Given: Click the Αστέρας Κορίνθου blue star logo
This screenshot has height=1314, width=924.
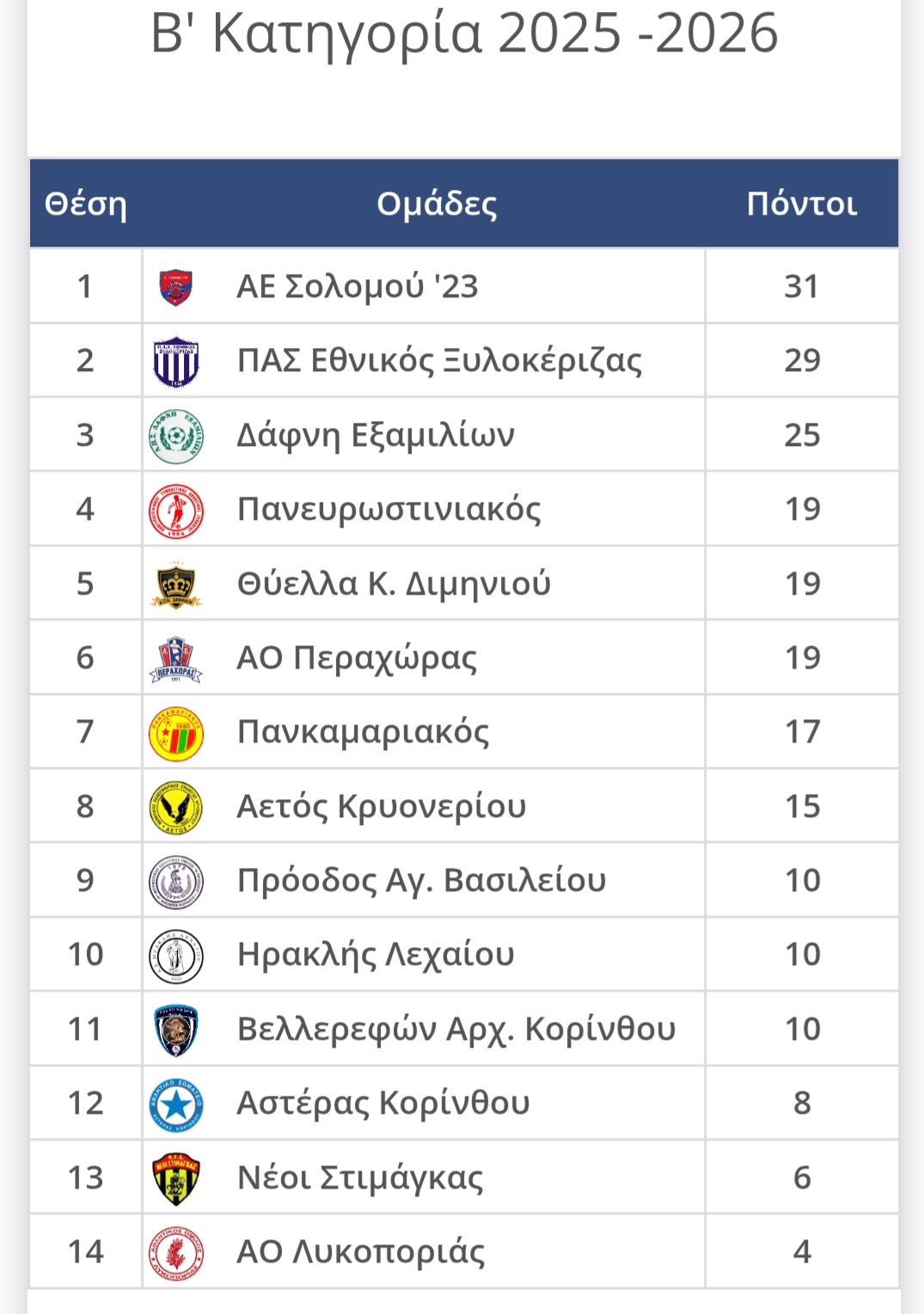Looking at the screenshot, I should (176, 1104).
